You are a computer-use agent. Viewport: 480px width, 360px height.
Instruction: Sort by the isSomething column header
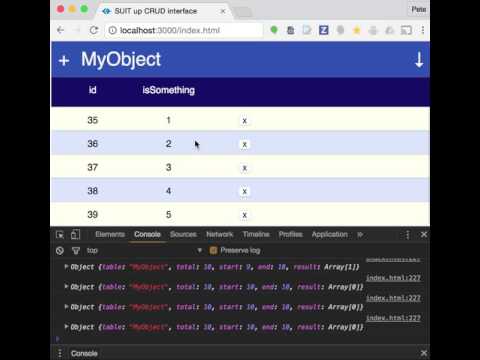[168, 90]
